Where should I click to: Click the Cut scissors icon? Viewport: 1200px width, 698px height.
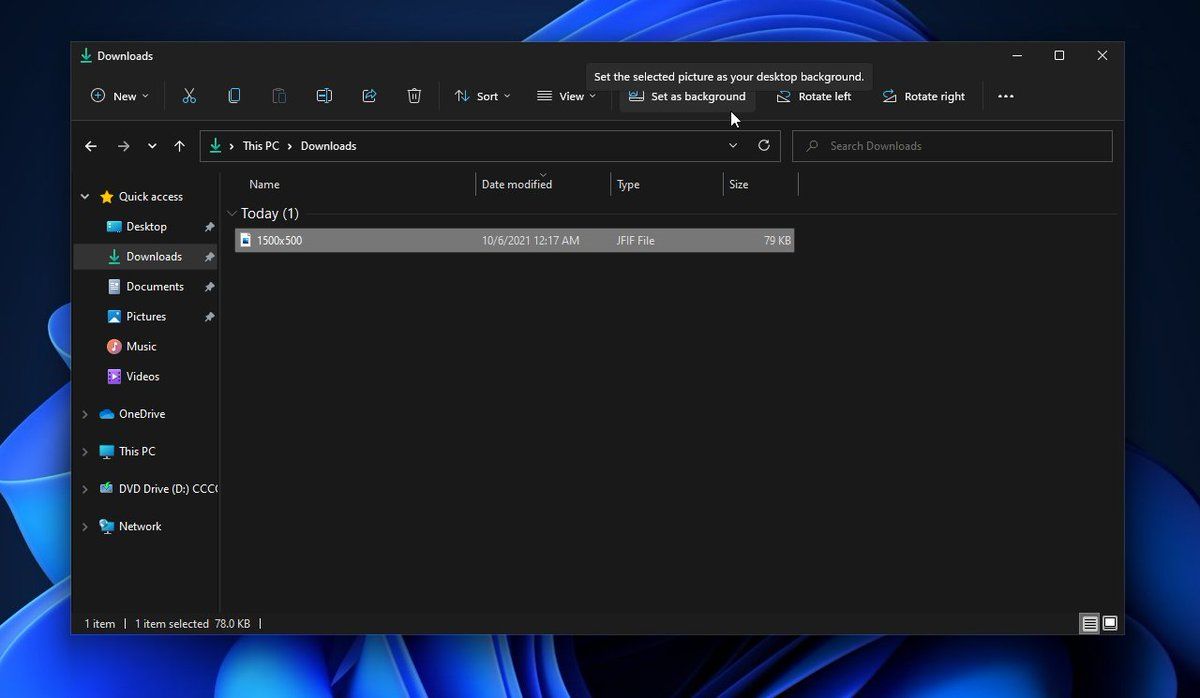[x=189, y=96]
